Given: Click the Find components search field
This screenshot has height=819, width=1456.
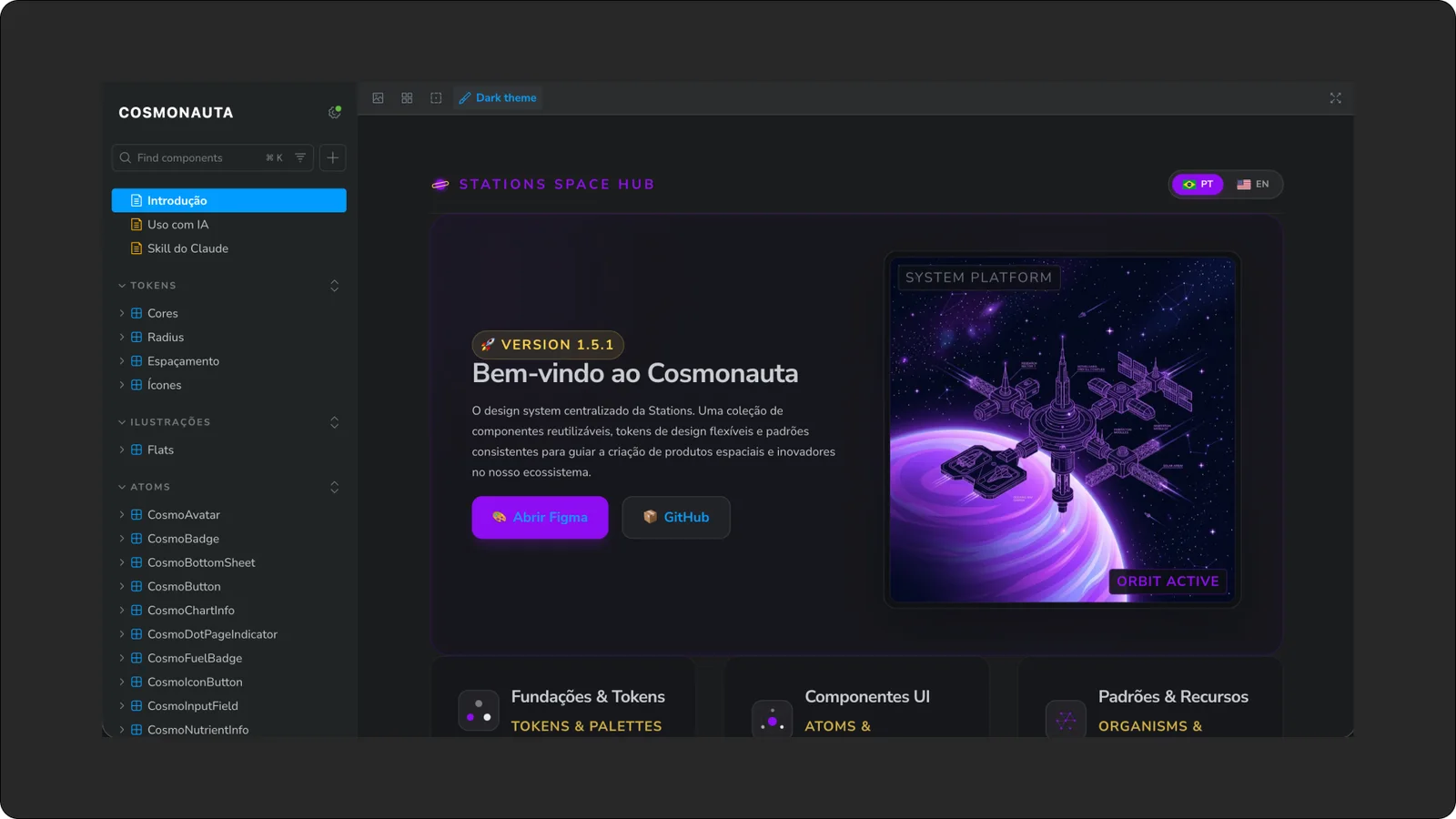Looking at the screenshot, I should (213, 157).
